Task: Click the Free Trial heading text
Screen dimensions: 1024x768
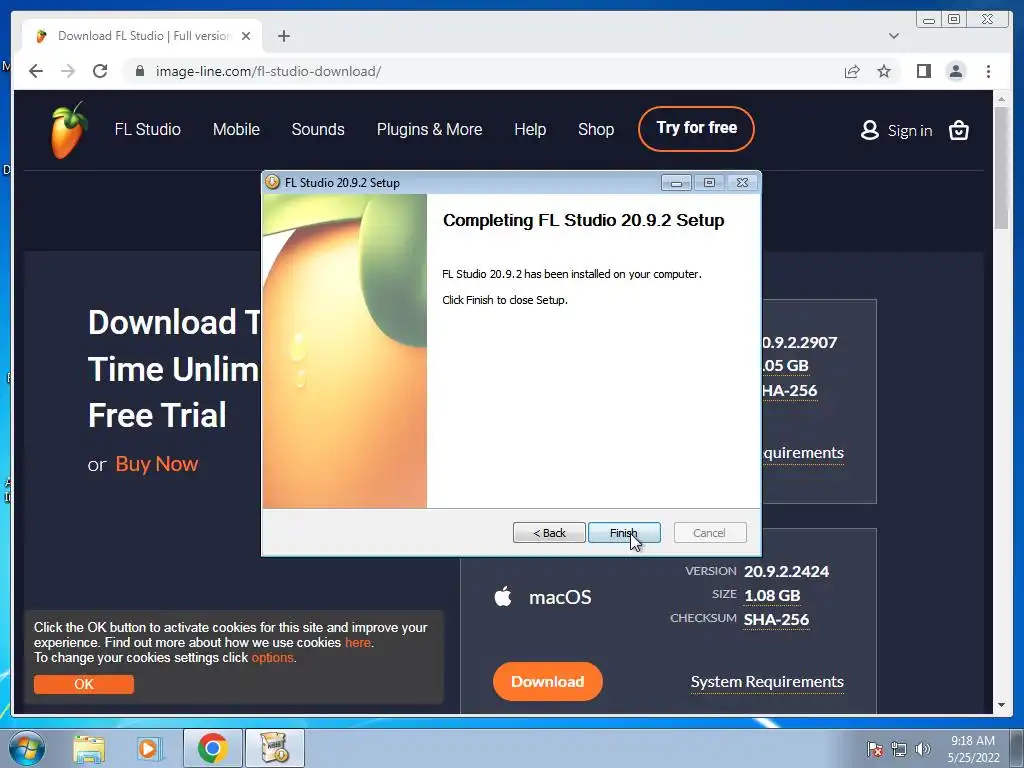Action: pos(157,415)
